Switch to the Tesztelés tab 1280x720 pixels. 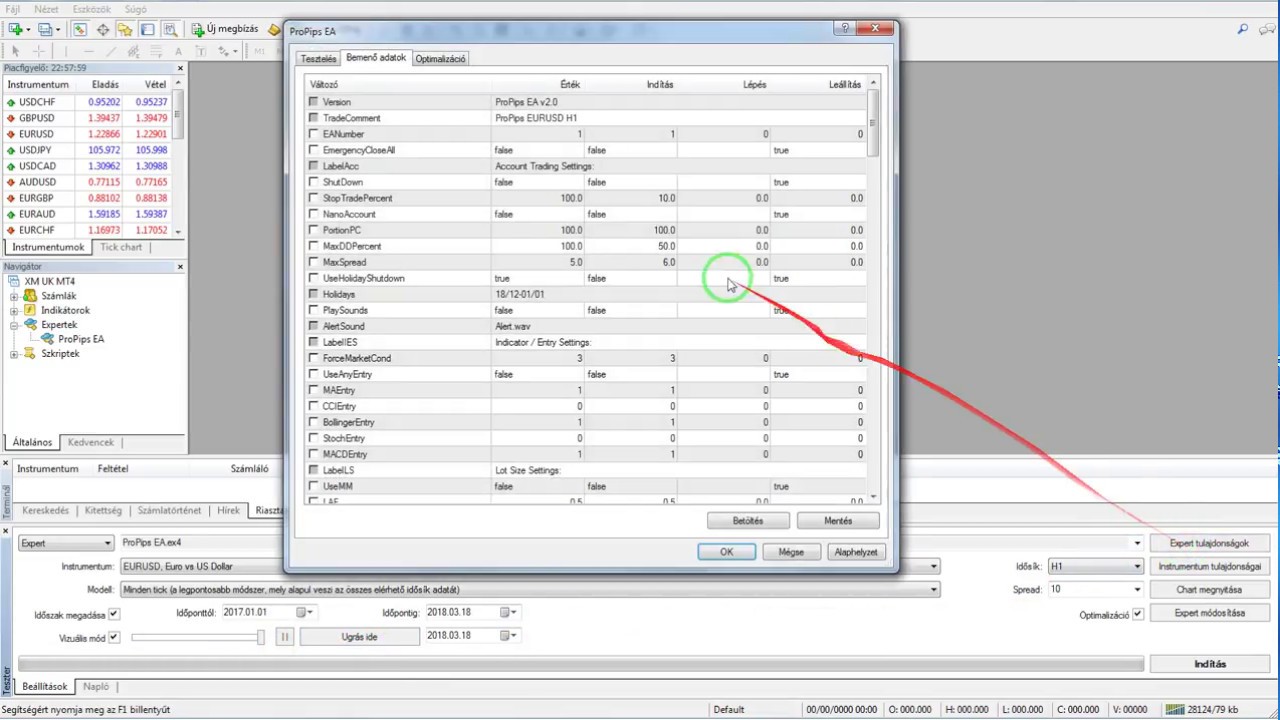319,59
